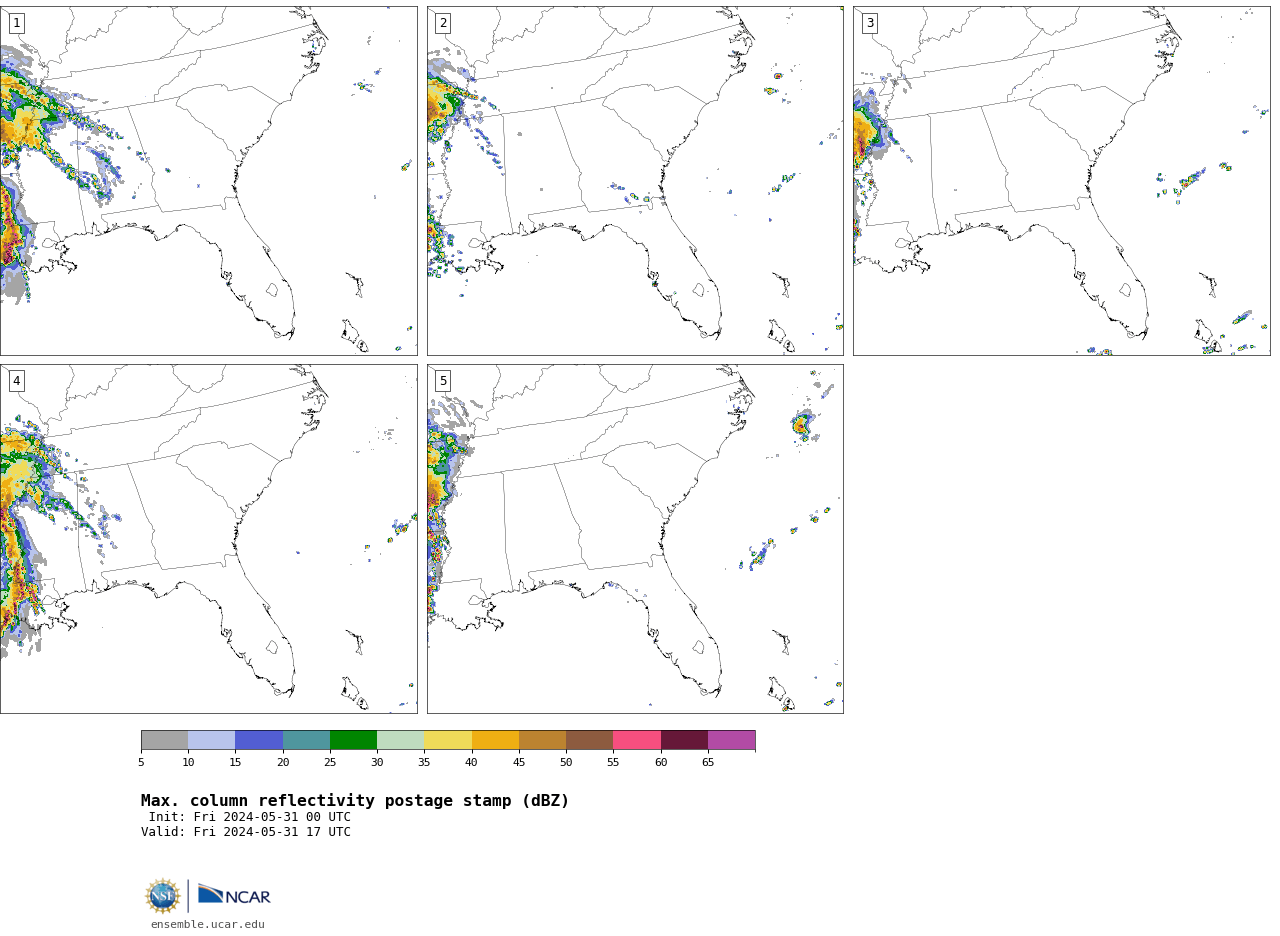Select the tan 45-50 dBZ swatch
Screen dimensions: 1280x936
click(542, 740)
